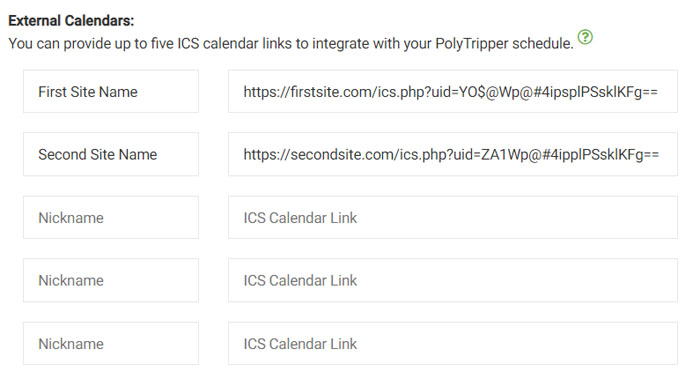Select the Second Site Name nickname field
The height and width of the screenshot is (379, 700).
[x=111, y=154]
